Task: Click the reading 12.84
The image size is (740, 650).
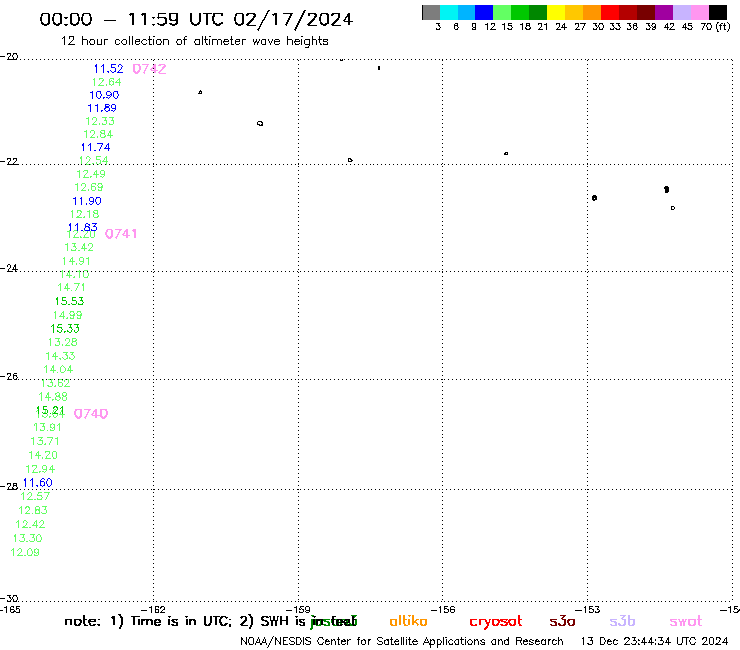Action: point(98,134)
